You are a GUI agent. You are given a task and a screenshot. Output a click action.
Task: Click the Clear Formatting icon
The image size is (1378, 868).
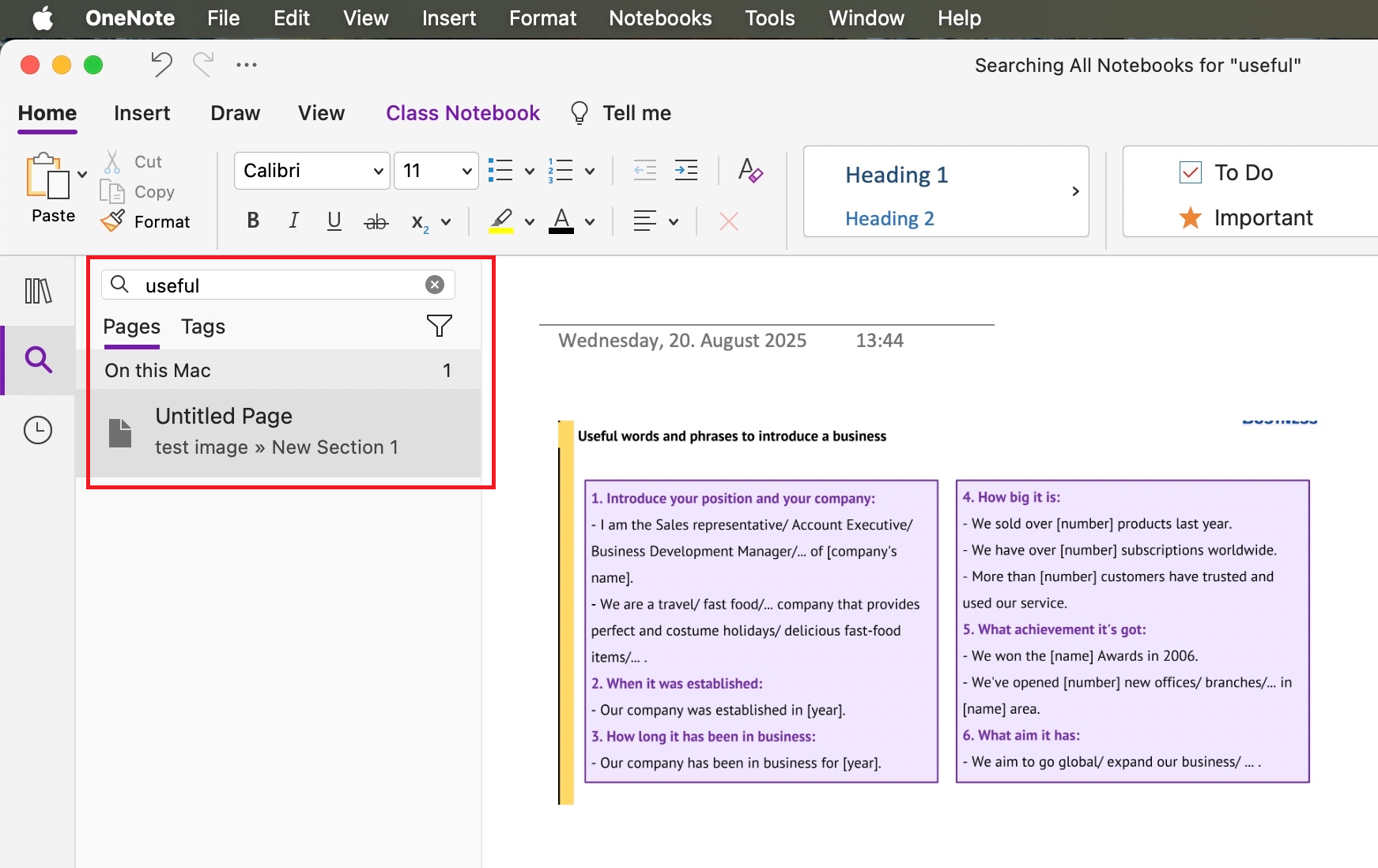pyautogui.click(x=750, y=170)
